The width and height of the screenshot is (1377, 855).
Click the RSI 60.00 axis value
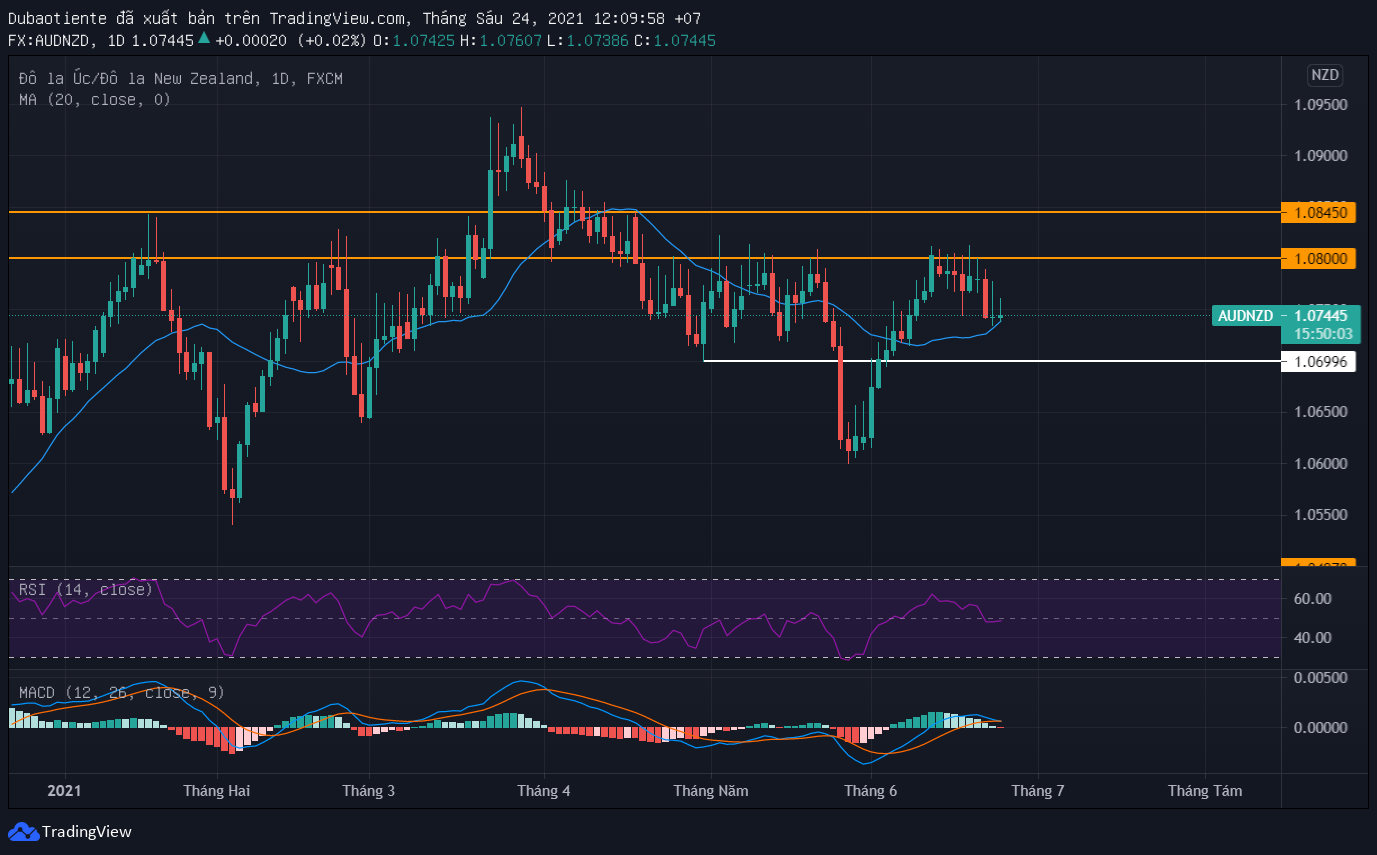(1311, 599)
